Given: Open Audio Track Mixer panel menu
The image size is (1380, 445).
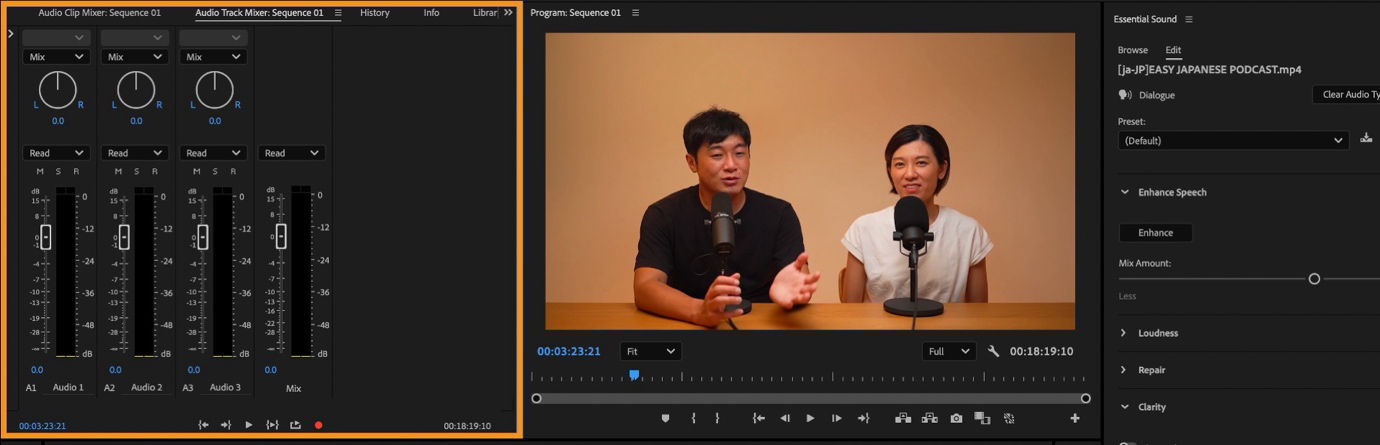Looking at the screenshot, I should [338, 13].
